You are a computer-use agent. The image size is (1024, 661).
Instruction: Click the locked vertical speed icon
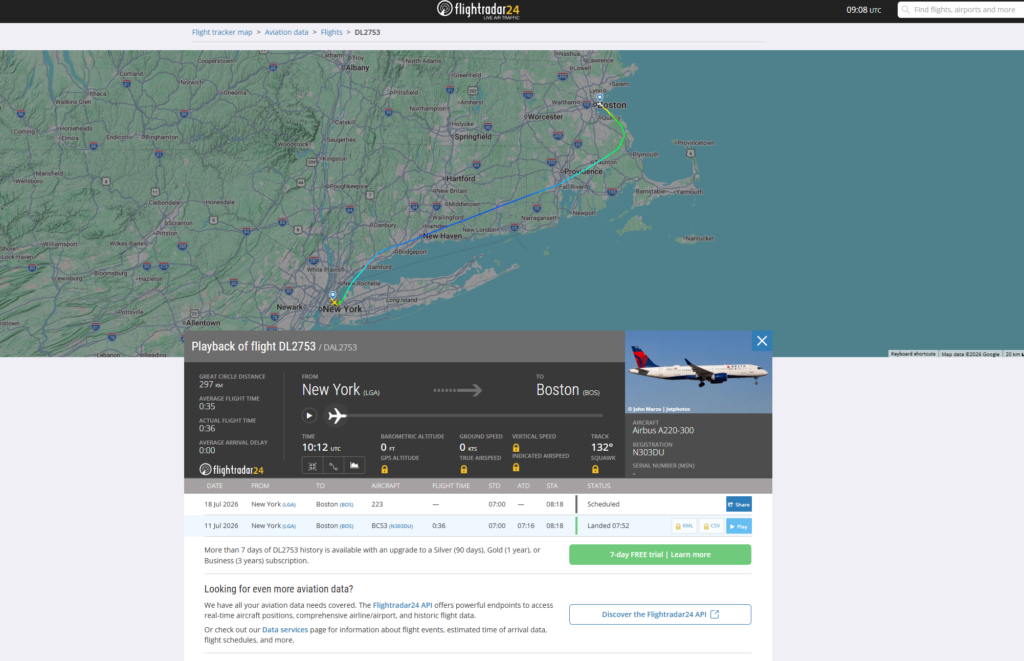coord(516,447)
